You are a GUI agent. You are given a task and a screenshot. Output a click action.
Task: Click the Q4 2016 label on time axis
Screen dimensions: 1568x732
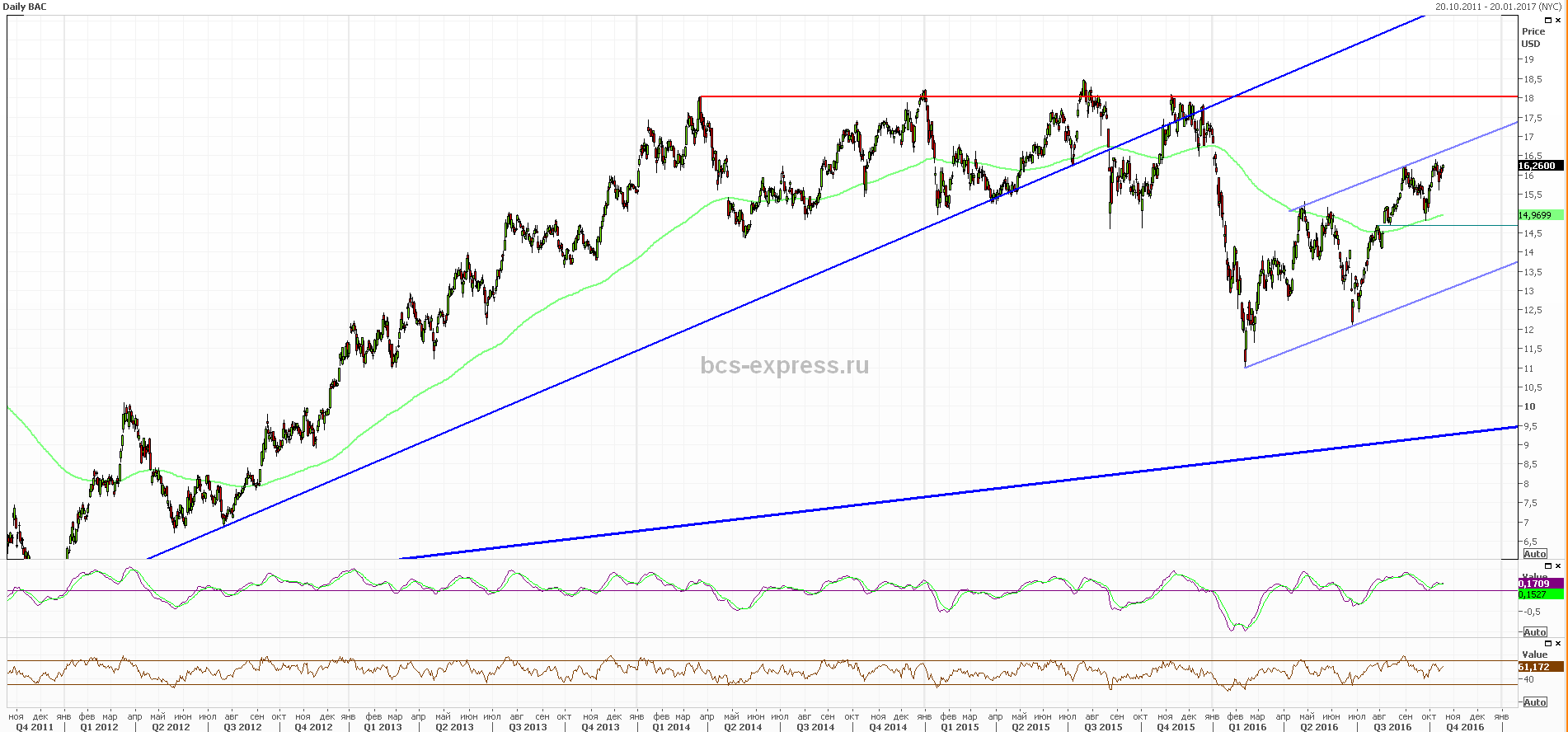click(1464, 727)
